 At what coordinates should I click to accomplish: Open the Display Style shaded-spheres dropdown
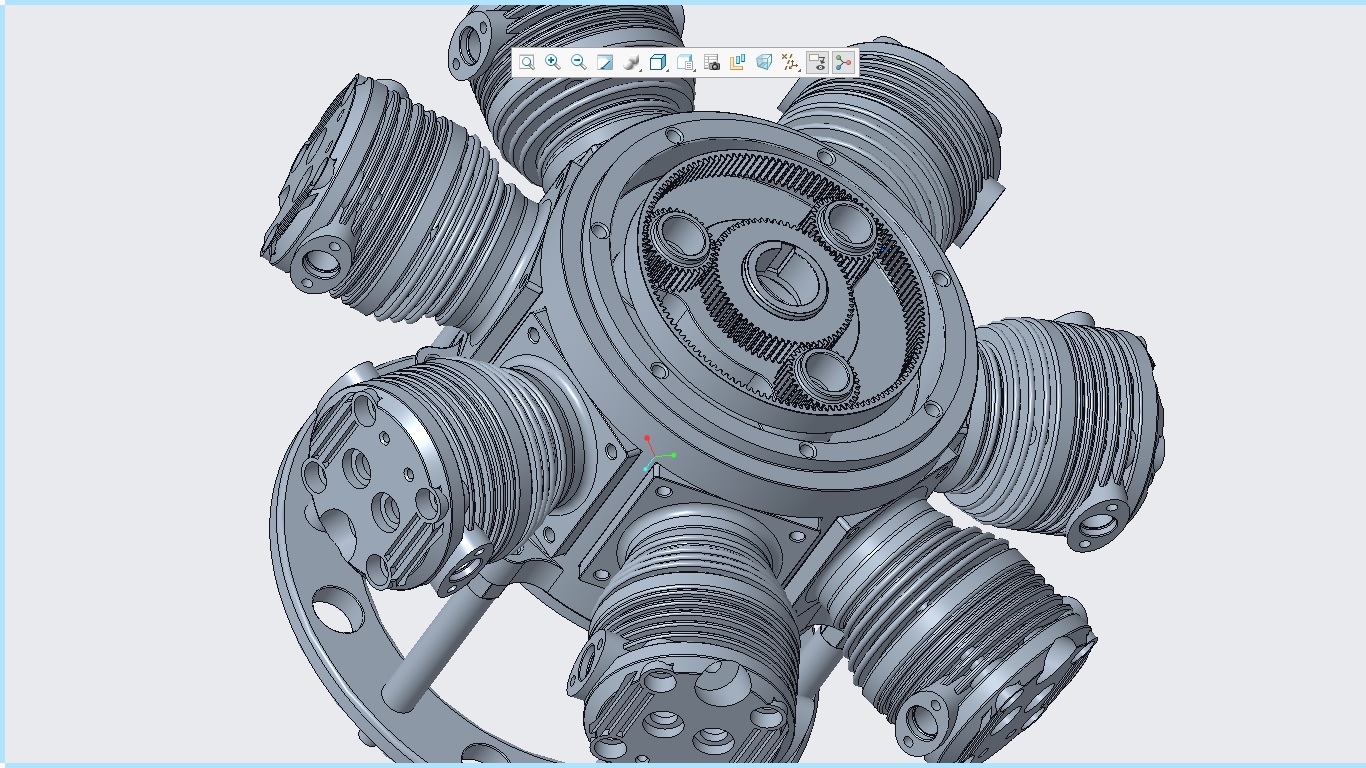632,63
